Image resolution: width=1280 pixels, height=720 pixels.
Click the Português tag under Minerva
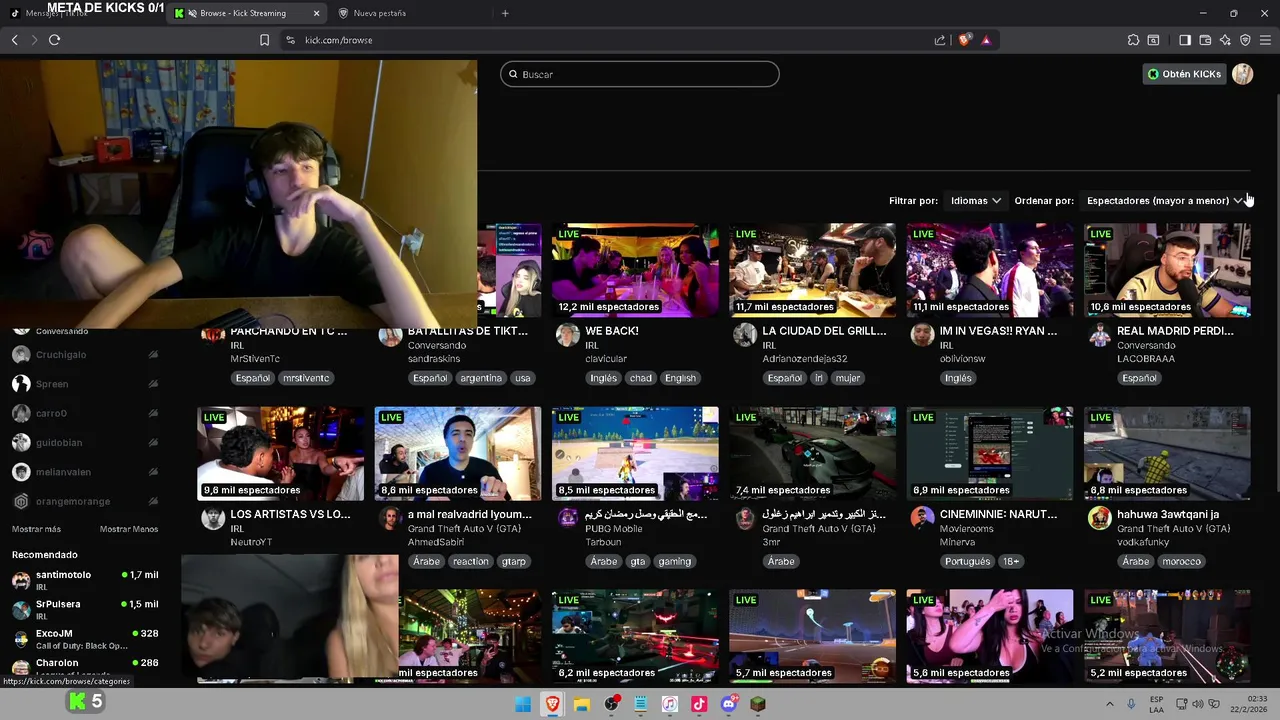967,561
